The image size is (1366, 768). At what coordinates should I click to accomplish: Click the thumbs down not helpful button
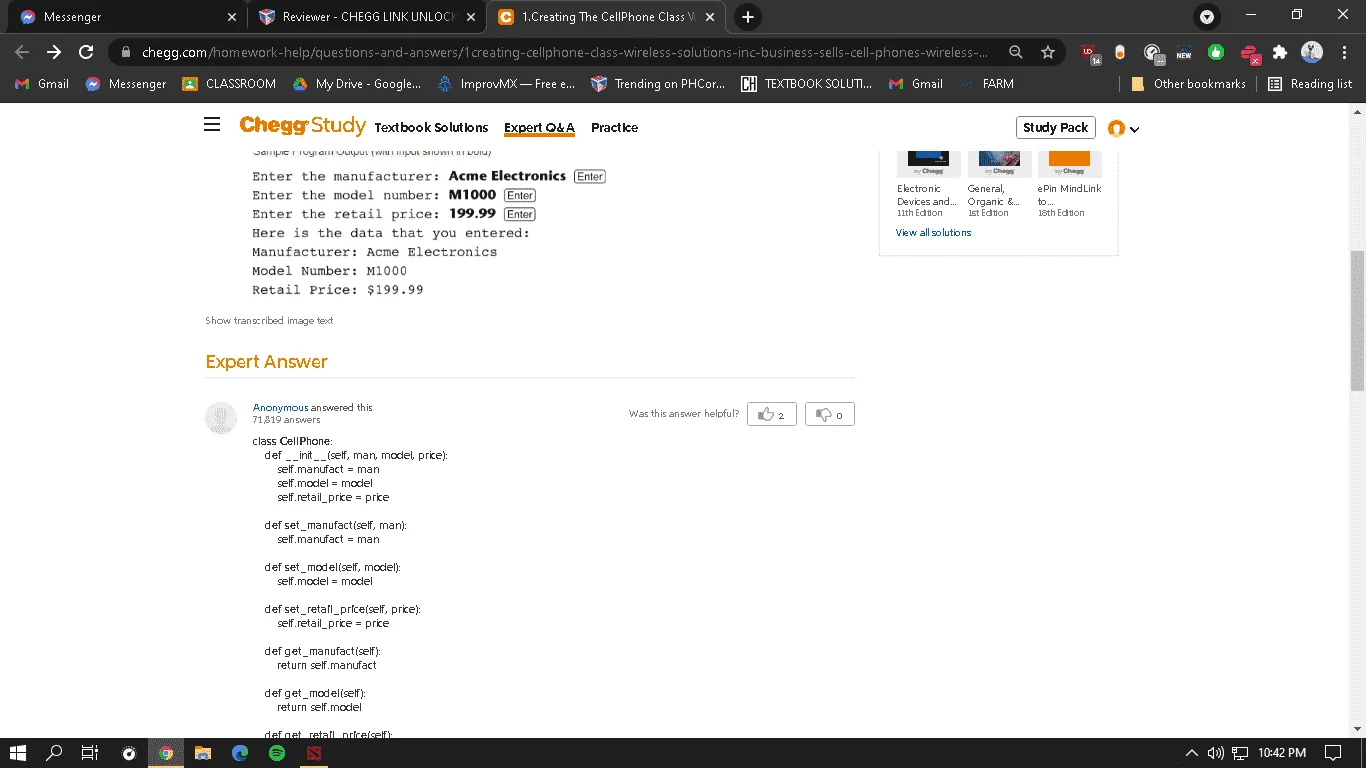[830, 414]
